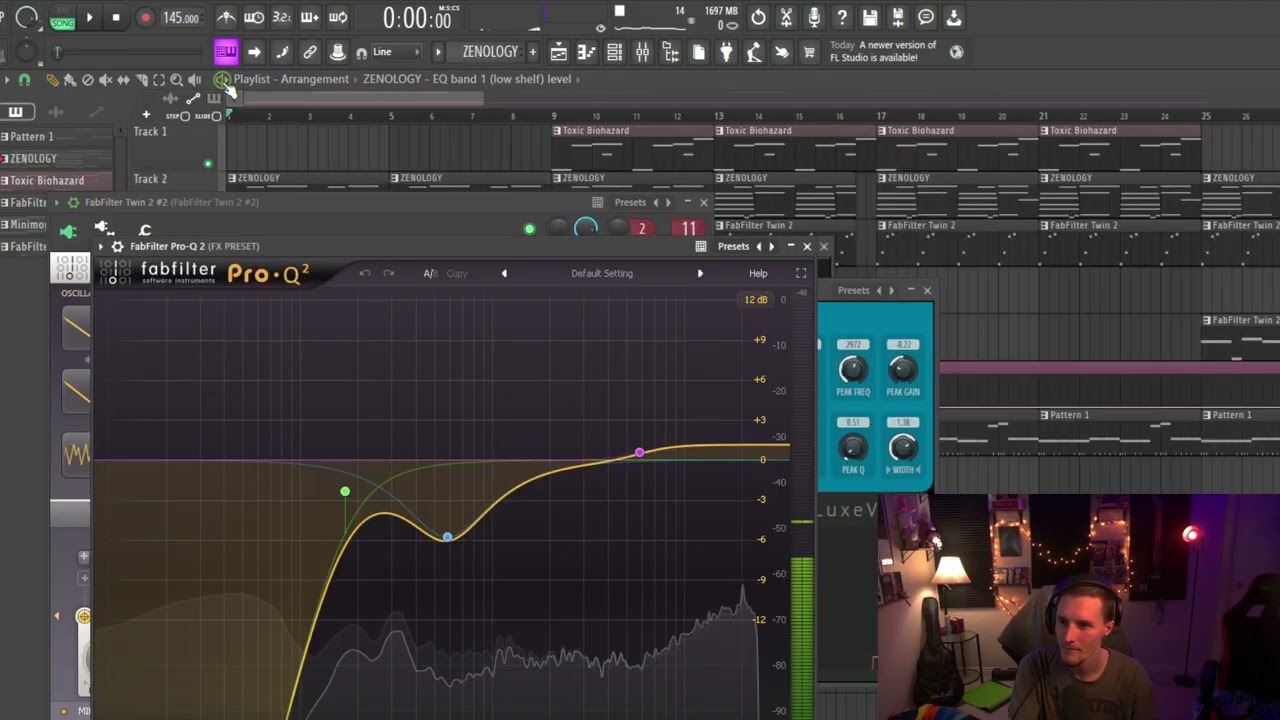Click the globe icon beside news
This screenshot has height=720, width=1280.
[x=957, y=52]
